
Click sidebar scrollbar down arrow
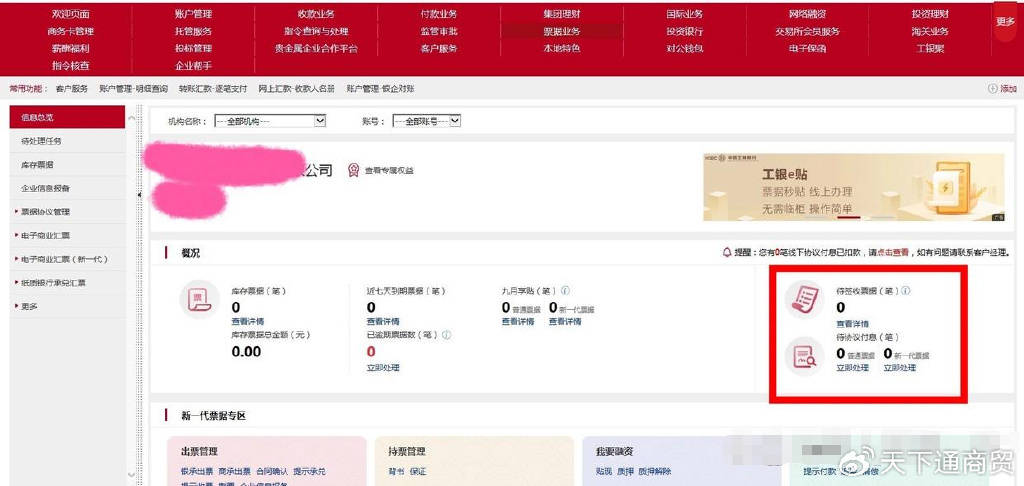[131, 475]
